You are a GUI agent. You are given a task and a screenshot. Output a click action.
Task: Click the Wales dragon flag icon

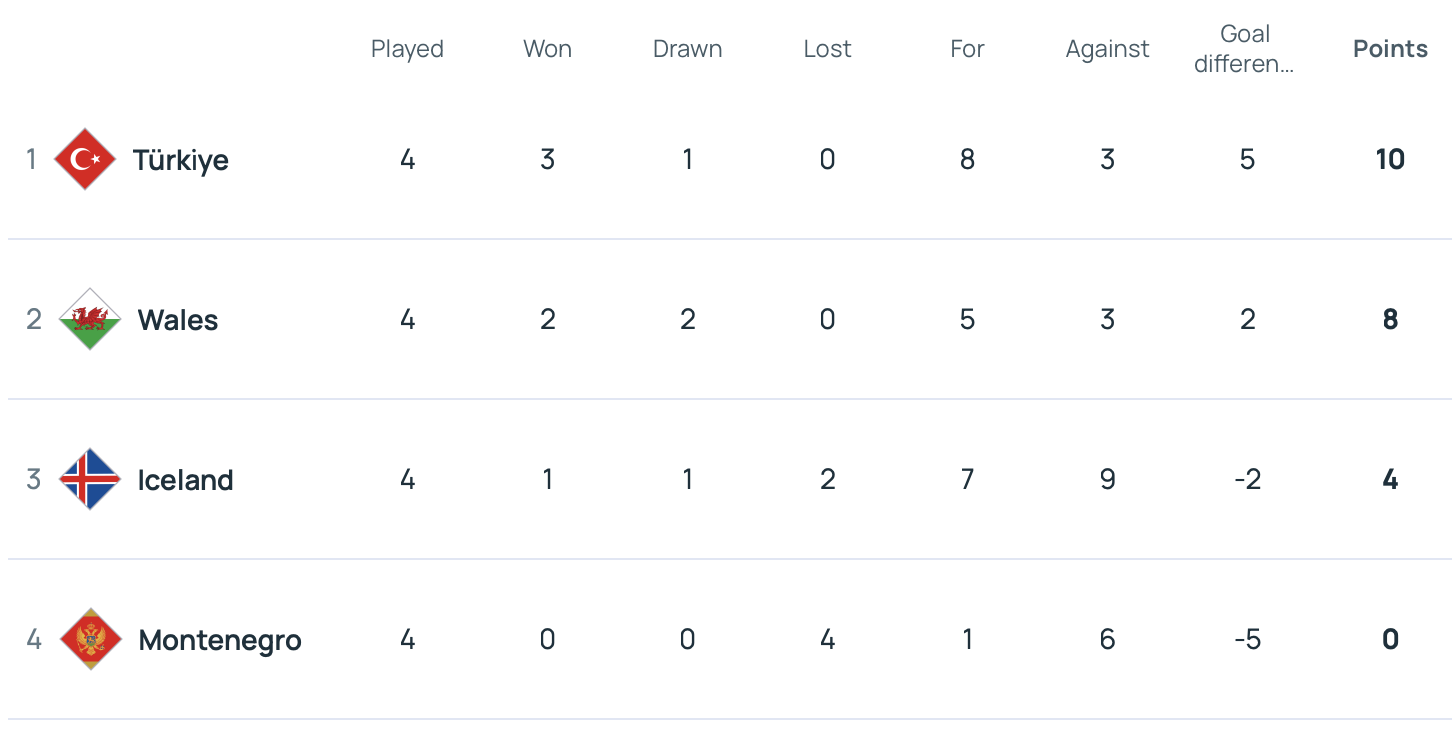(90, 319)
